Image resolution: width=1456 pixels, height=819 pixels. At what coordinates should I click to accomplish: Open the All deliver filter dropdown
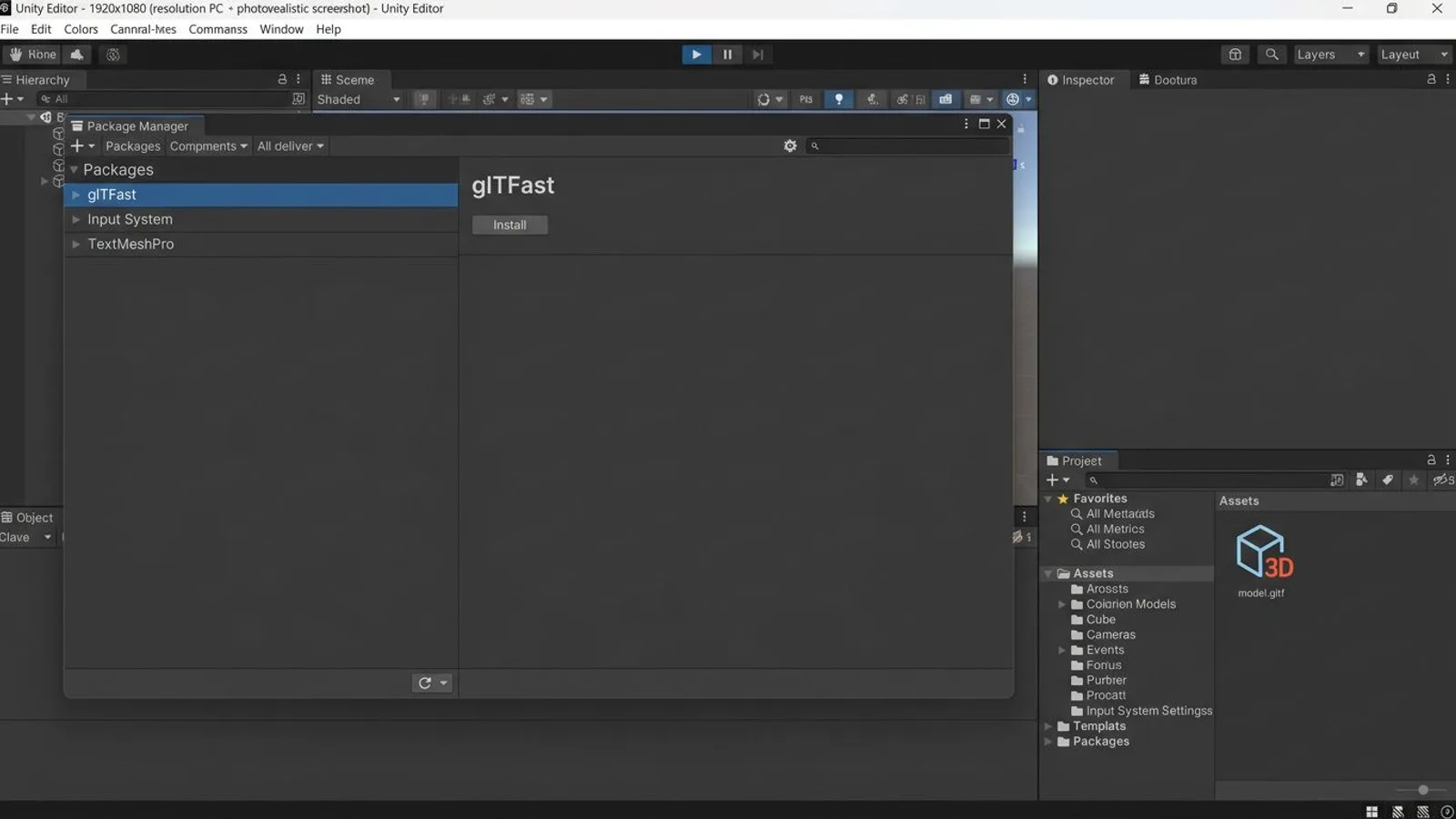290,146
